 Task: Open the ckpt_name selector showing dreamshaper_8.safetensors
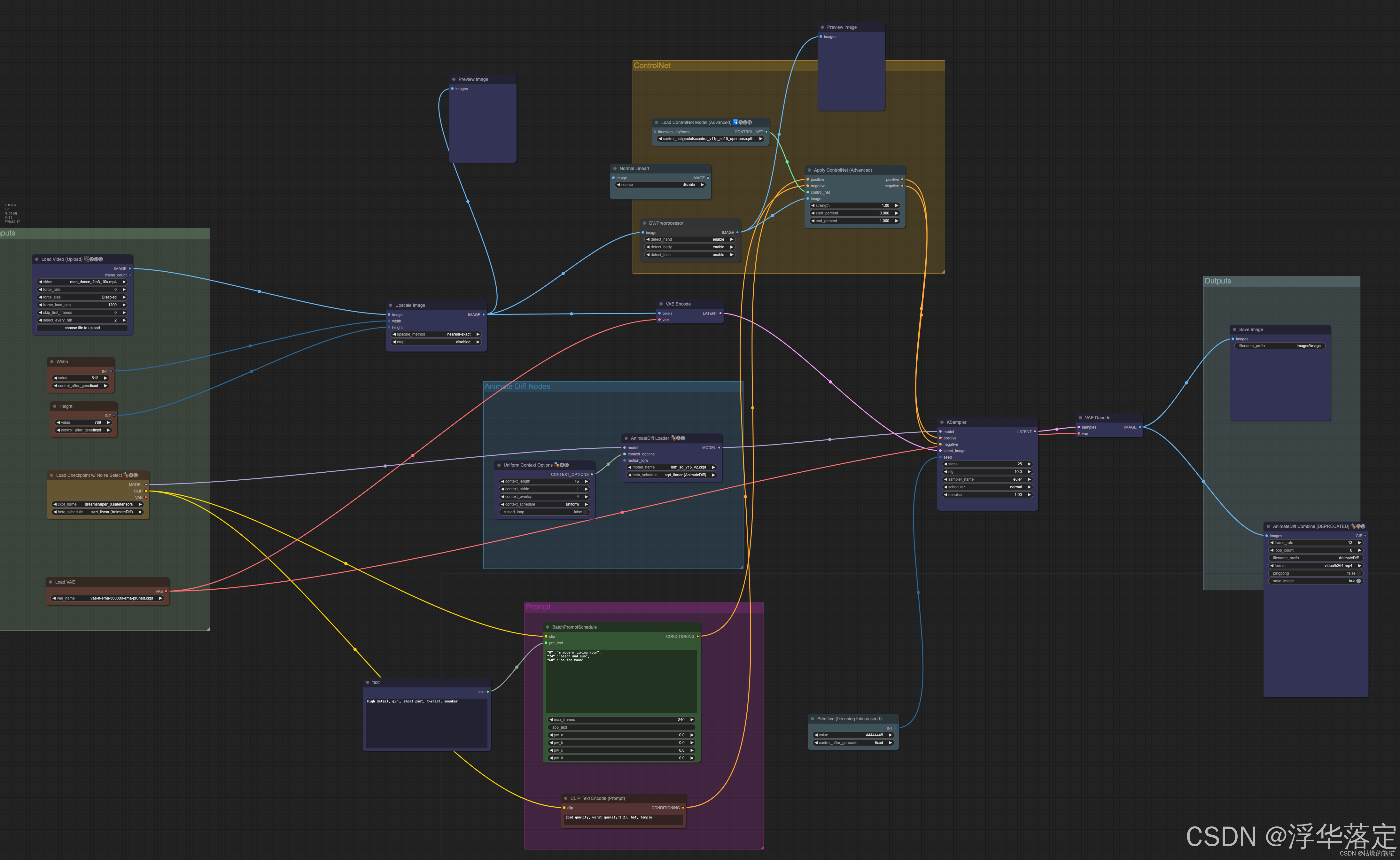(x=97, y=504)
